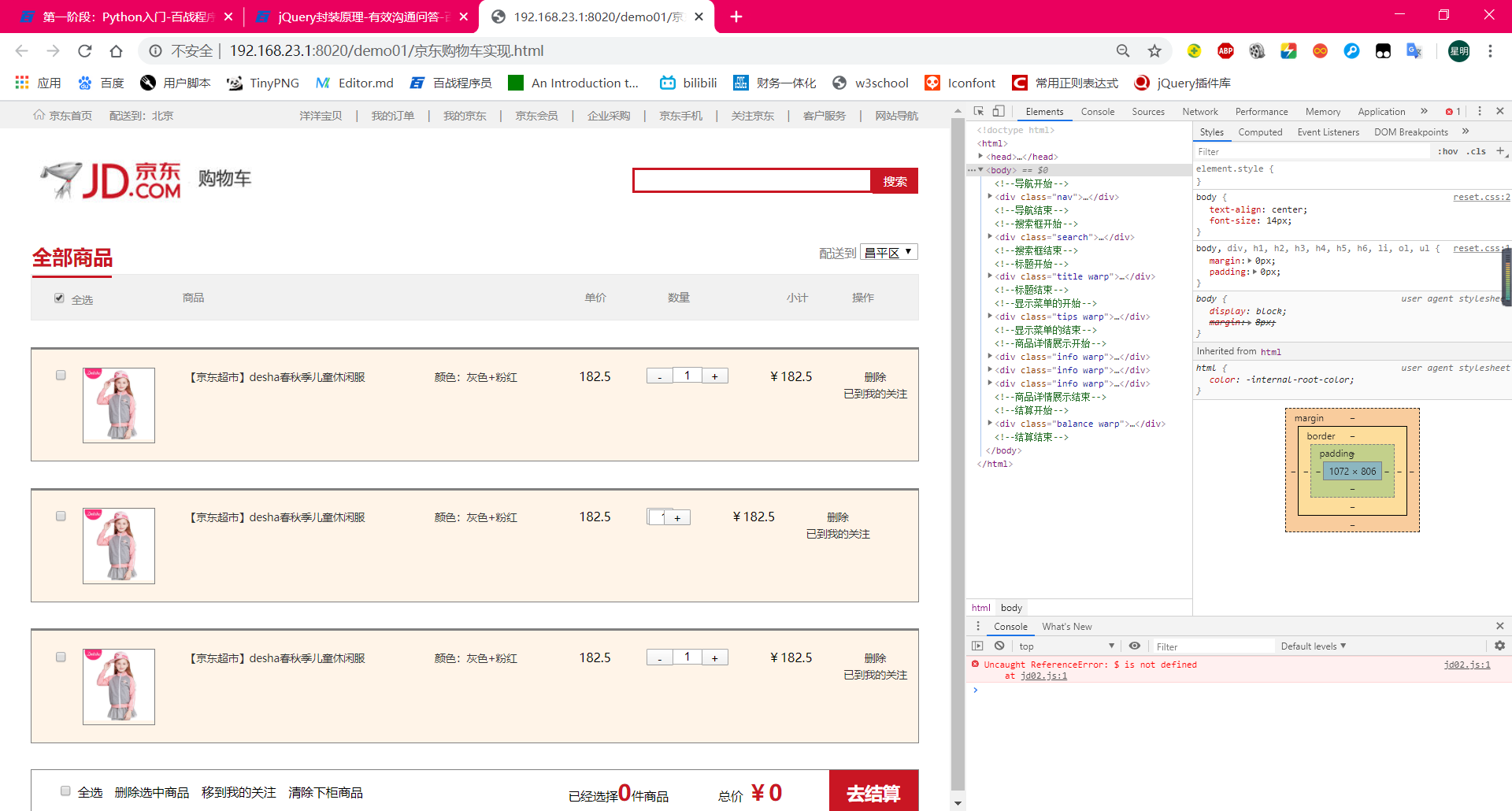
Task: Open the Computed styles tab
Action: pyautogui.click(x=1260, y=132)
